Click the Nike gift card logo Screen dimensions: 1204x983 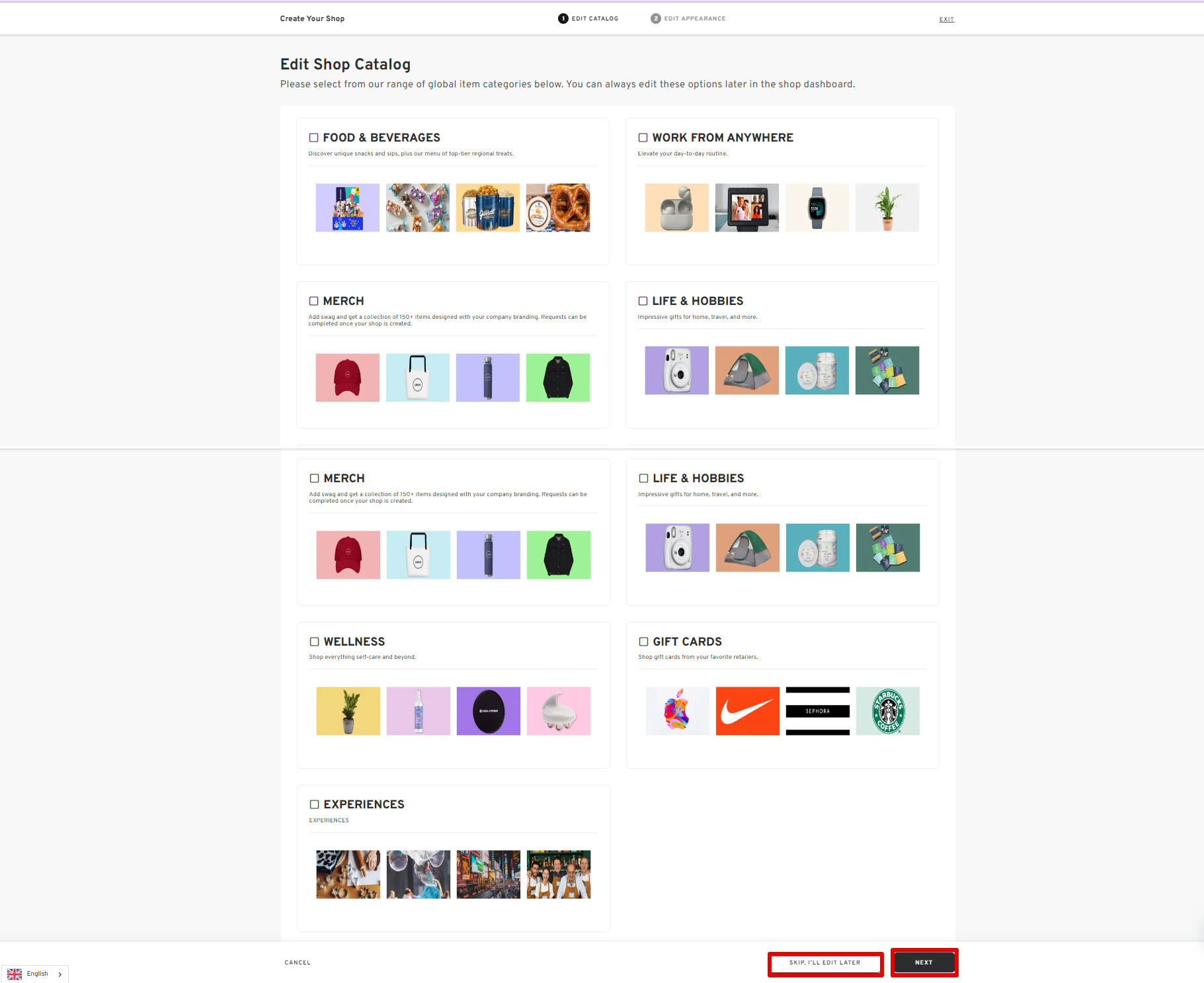747,711
